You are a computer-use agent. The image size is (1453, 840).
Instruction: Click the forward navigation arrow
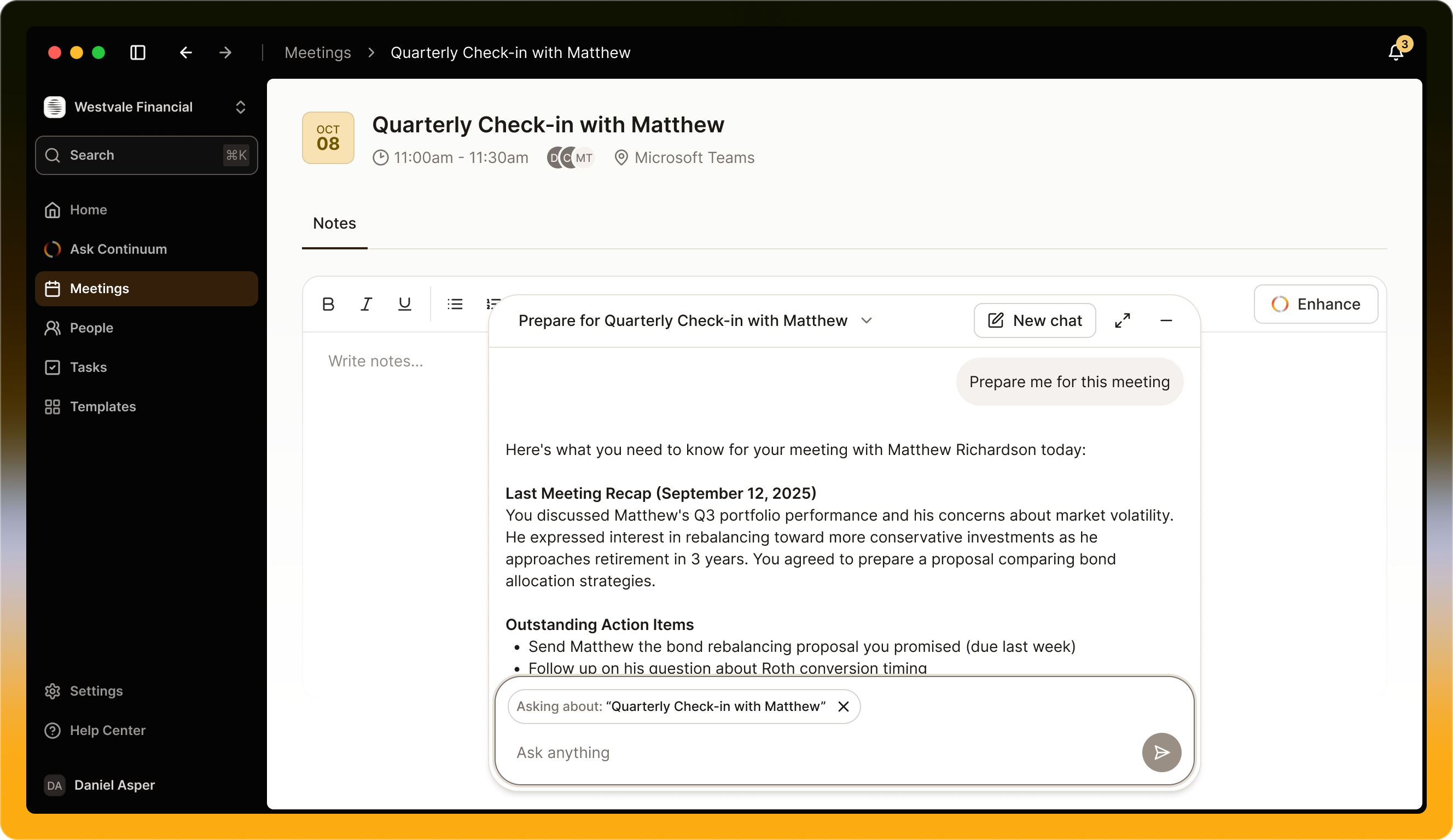225,52
